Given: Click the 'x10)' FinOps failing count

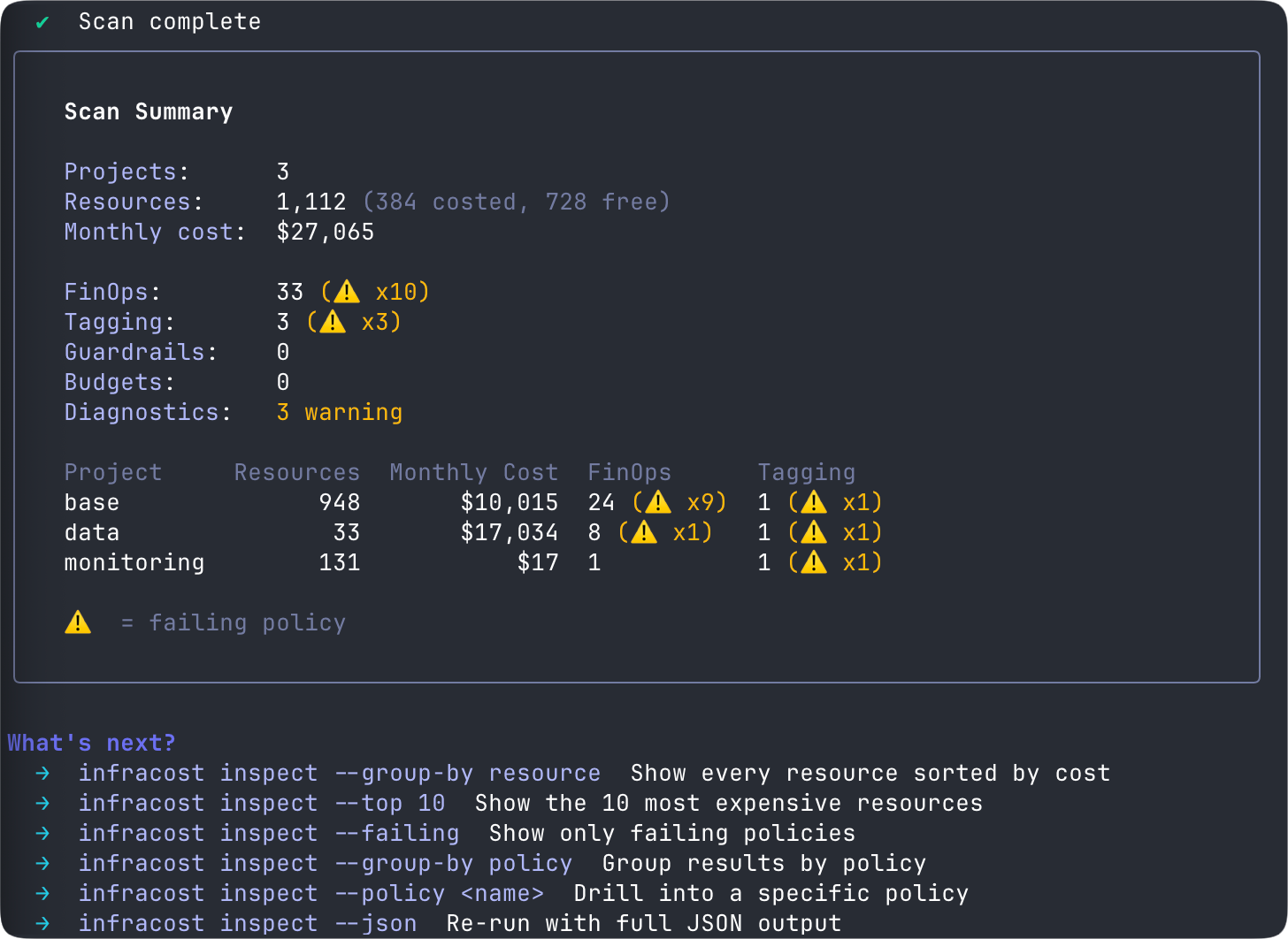Looking at the screenshot, I should (x=403, y=293).
